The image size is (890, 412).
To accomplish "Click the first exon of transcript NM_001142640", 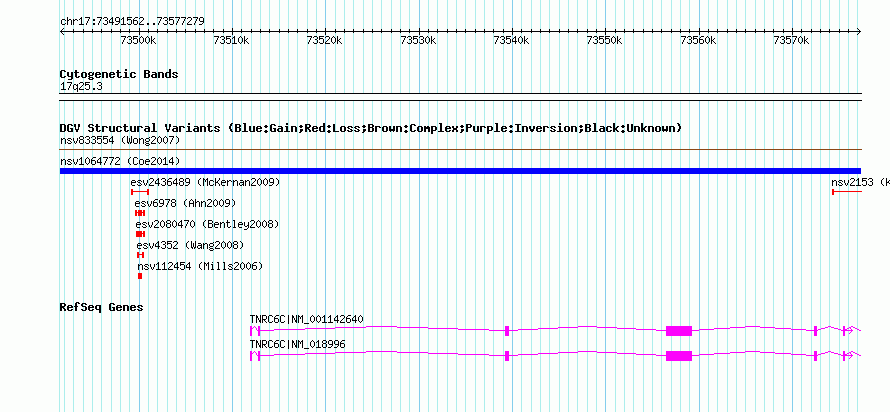I will (251, 331).
